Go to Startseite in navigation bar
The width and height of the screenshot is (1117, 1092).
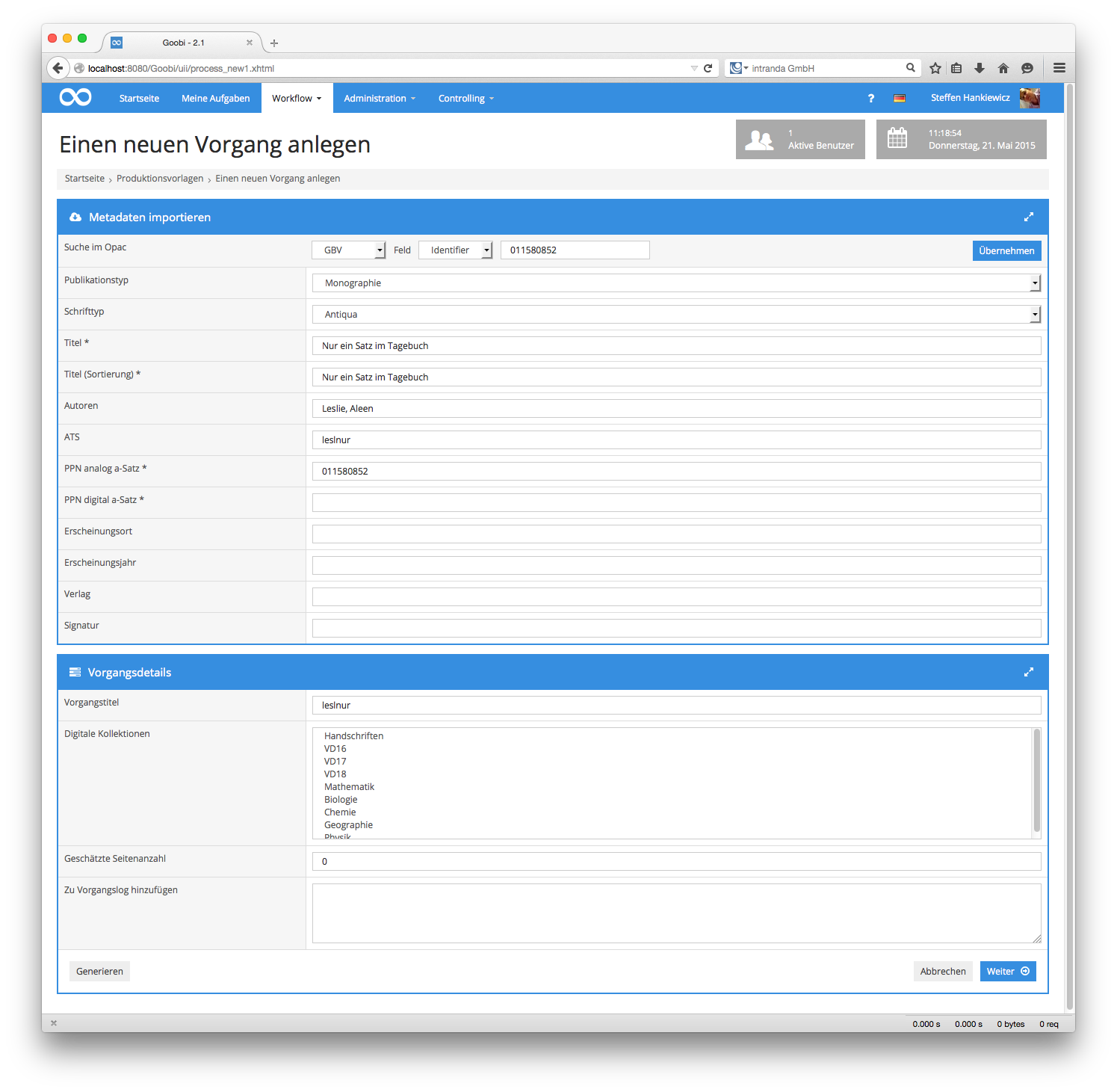139,98
